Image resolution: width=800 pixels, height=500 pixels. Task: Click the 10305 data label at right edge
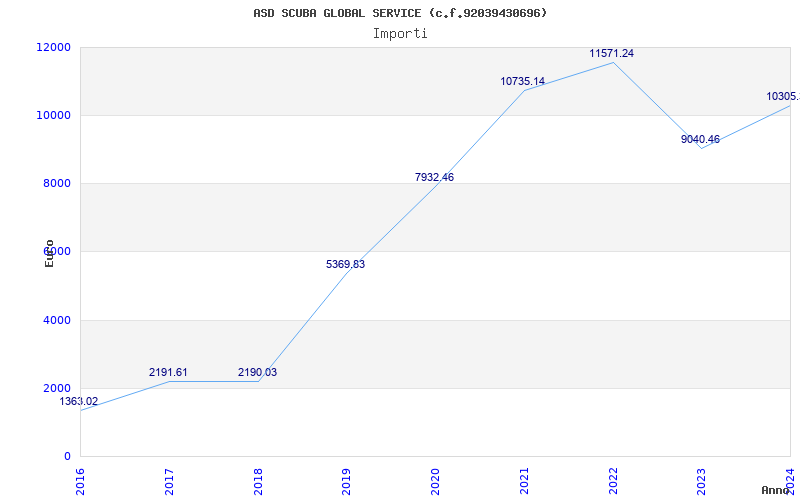[783, 96]
